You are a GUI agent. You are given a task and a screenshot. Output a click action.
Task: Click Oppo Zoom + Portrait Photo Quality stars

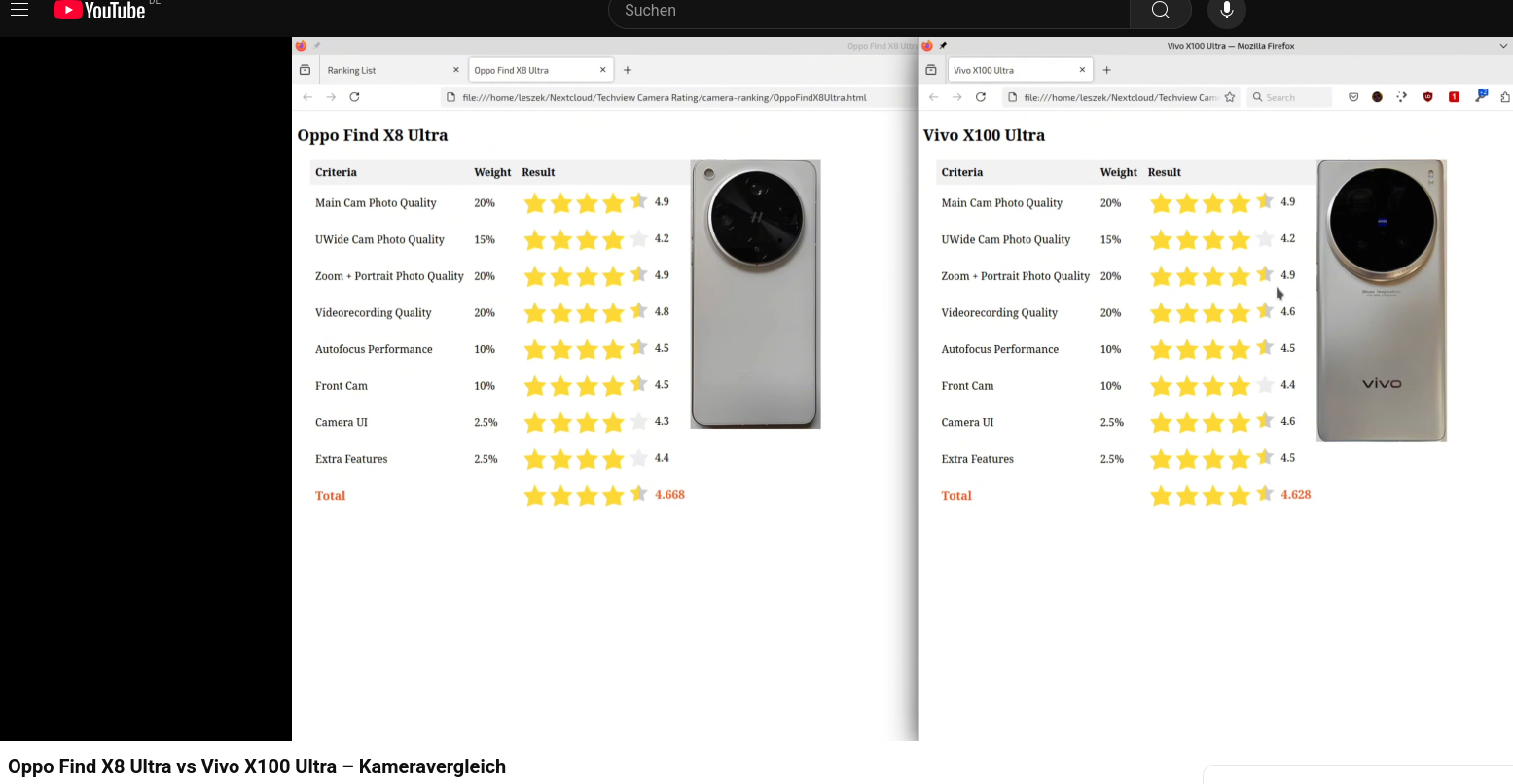(x=586, y=276)
